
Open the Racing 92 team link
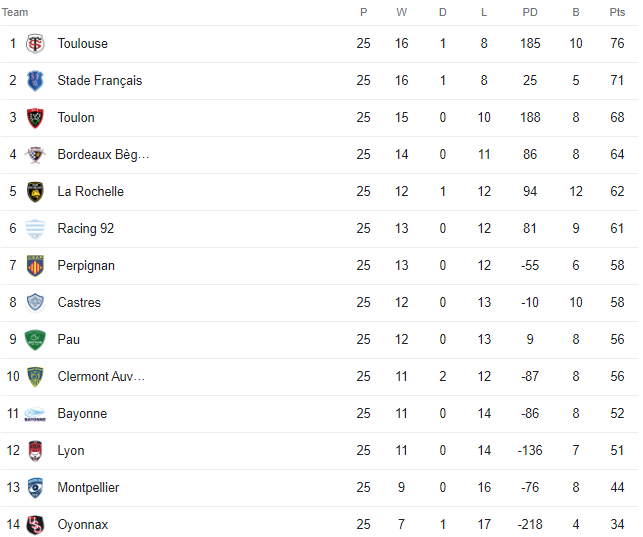coord(86,229)
